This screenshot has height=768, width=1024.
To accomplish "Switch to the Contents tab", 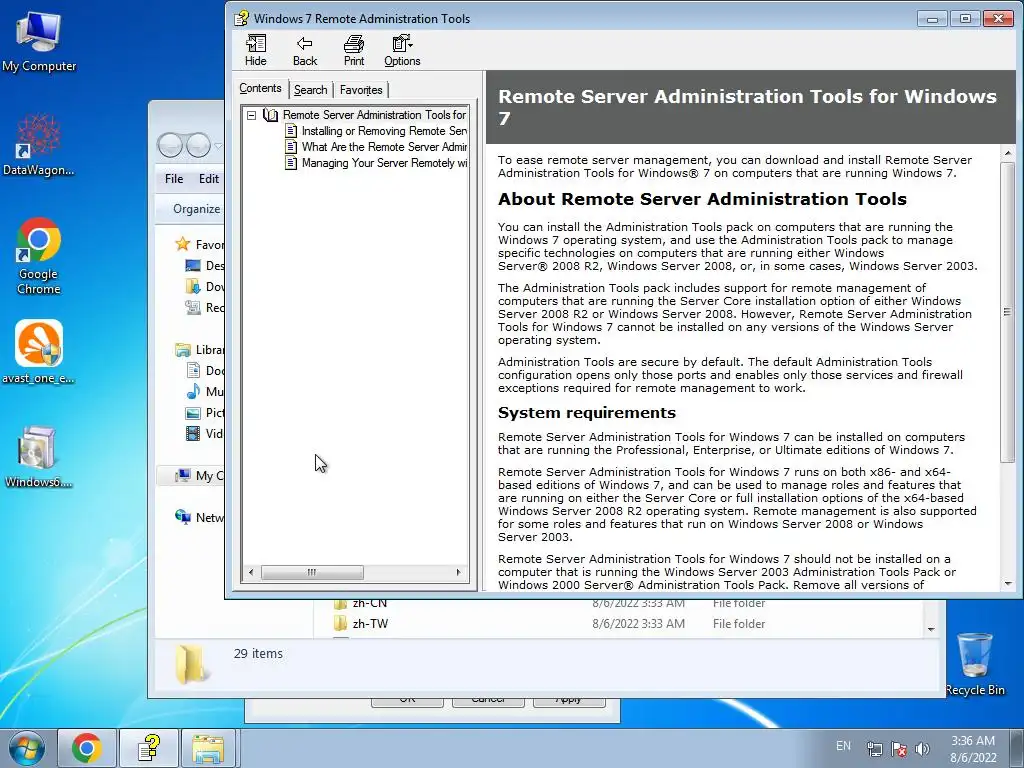I will (x=260, y=89).
